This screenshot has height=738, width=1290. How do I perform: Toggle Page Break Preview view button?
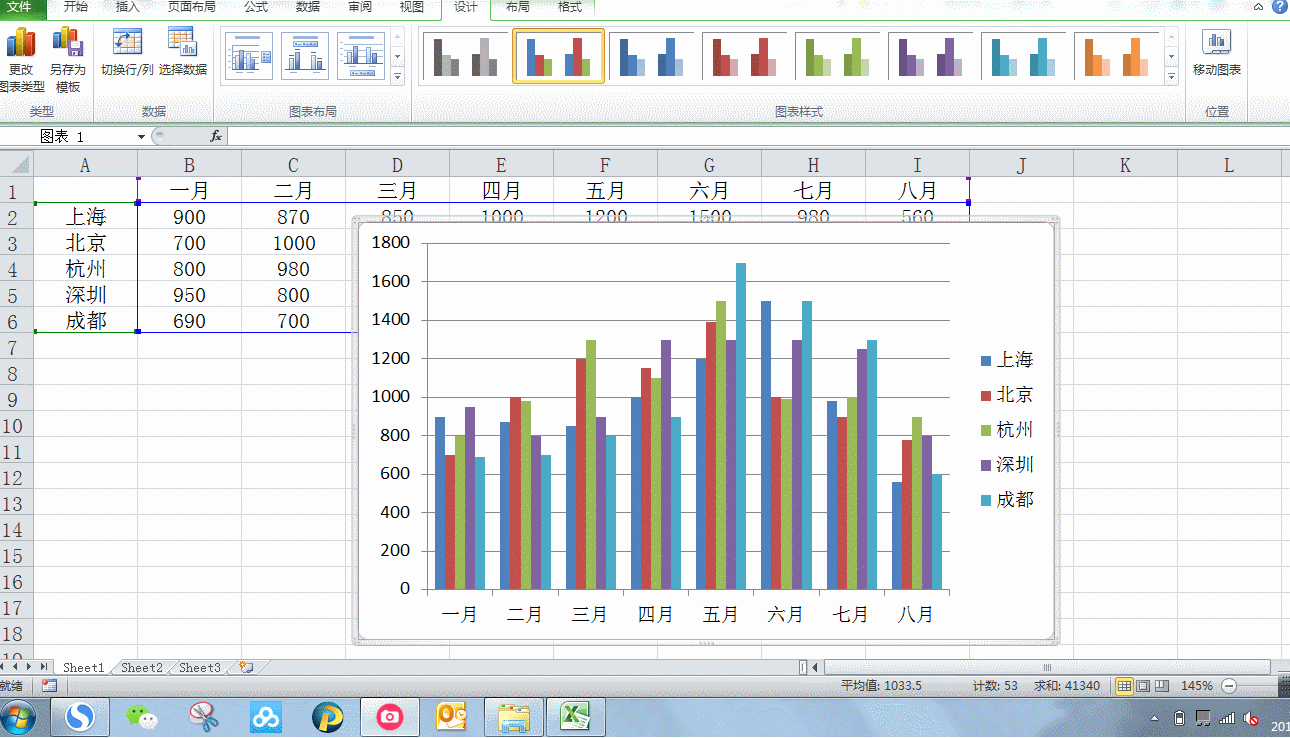1161,686
